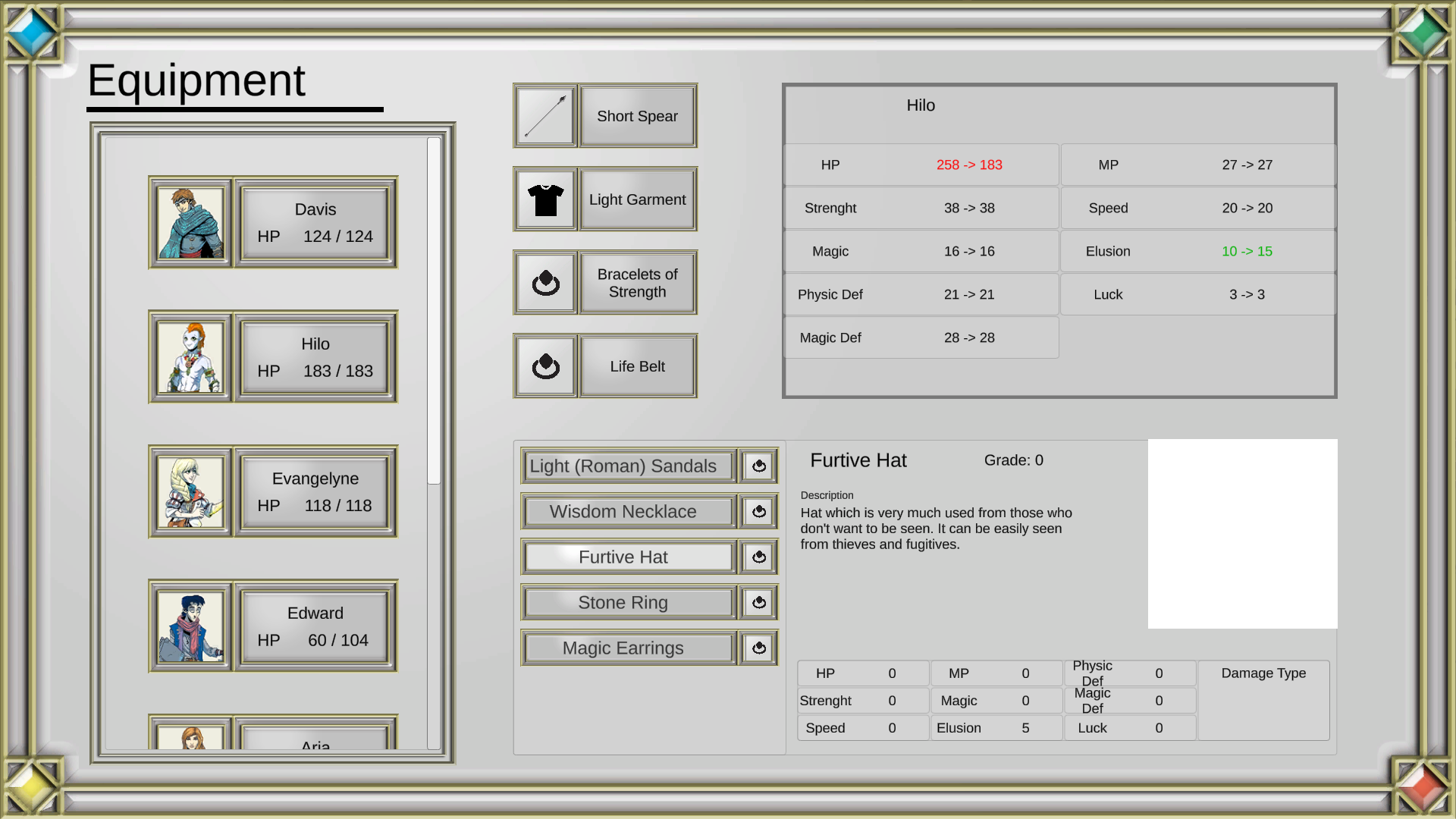Click the Life Belt accessory icon
Image resolution: width=1456 pixels, height=819 pixels.
pos(545,366)
